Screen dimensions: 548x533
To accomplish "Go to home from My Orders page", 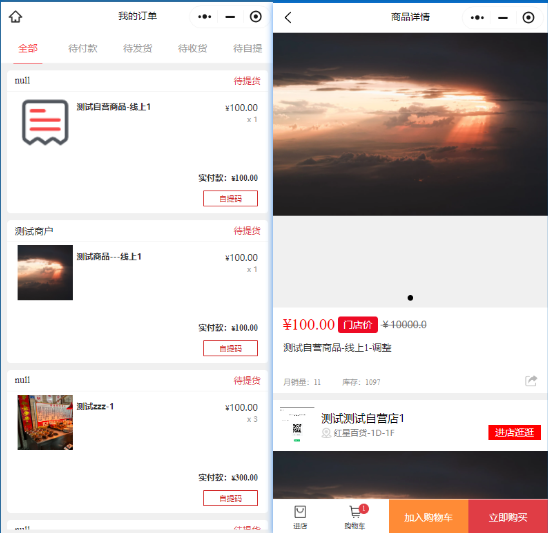I will [x=15, y=16].
